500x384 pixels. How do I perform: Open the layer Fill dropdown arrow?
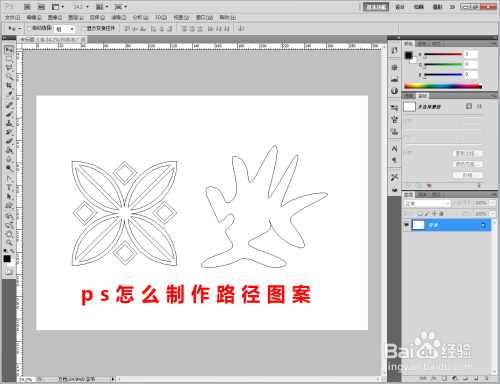click(493, 214)
